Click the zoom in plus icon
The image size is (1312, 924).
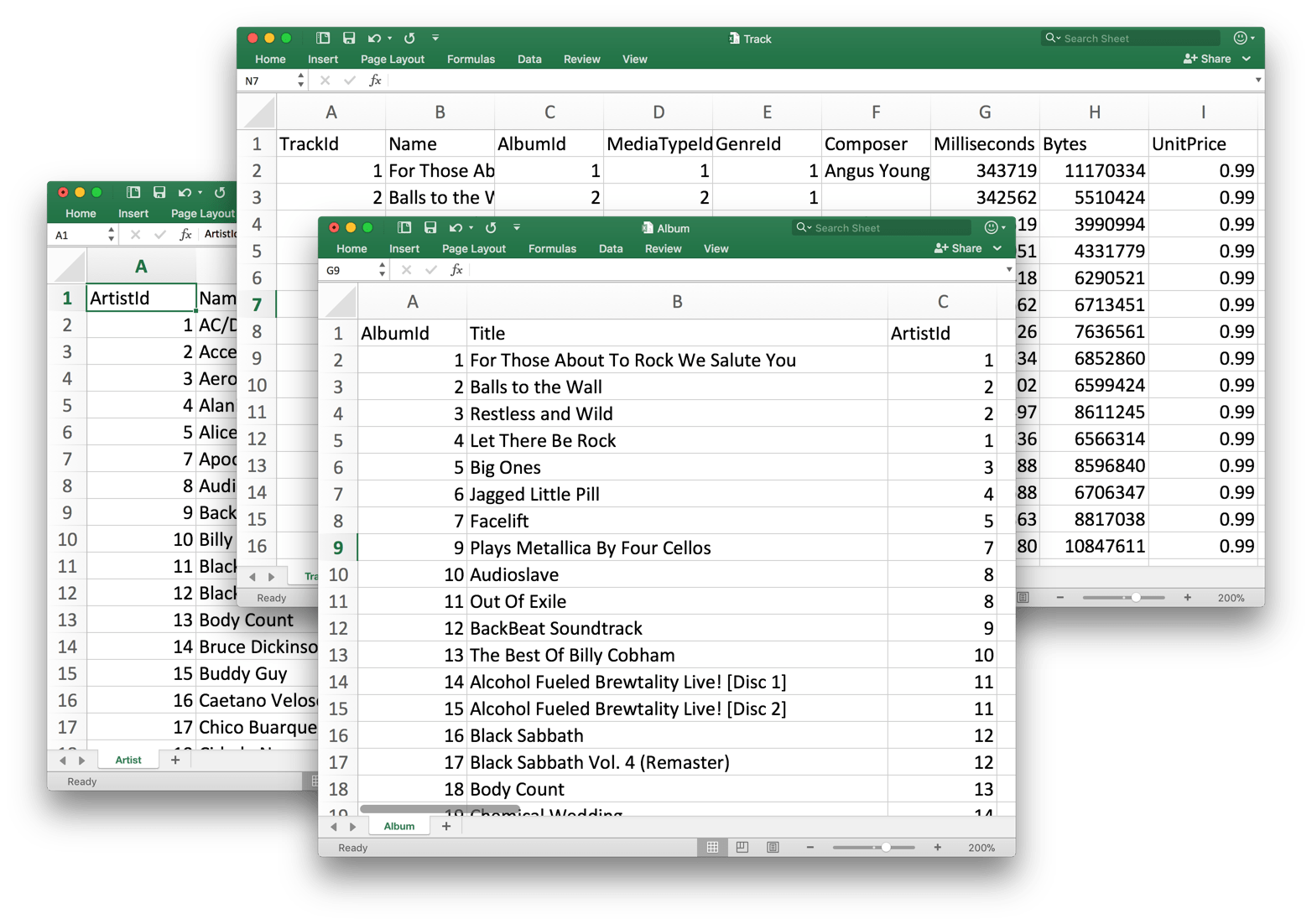pos(937,847)
